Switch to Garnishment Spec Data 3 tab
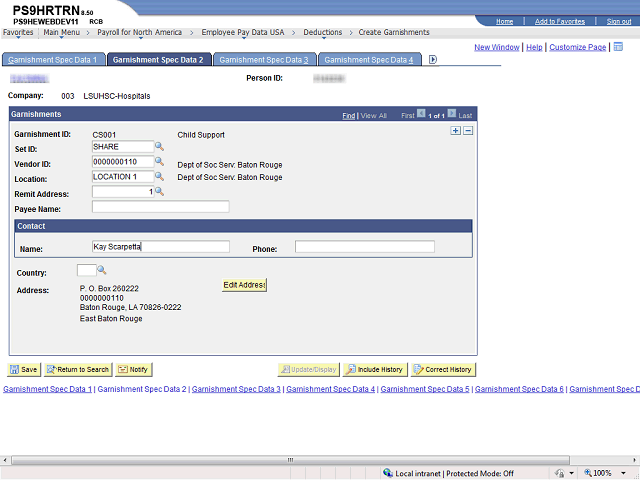Image resolution: width=640 pixels, height=480 pixels. pyautogui.click(x=264, y=60)
